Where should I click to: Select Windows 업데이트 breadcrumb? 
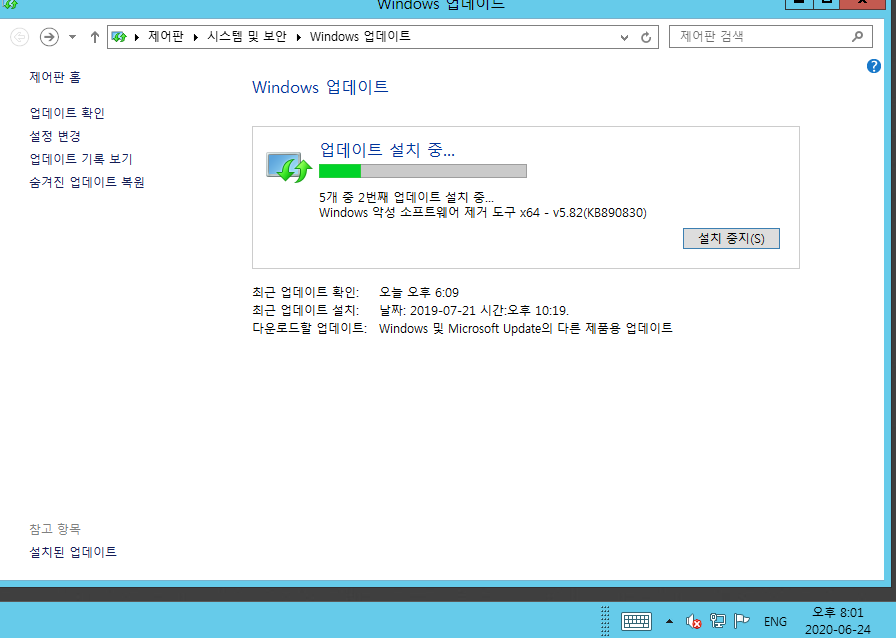360,37
